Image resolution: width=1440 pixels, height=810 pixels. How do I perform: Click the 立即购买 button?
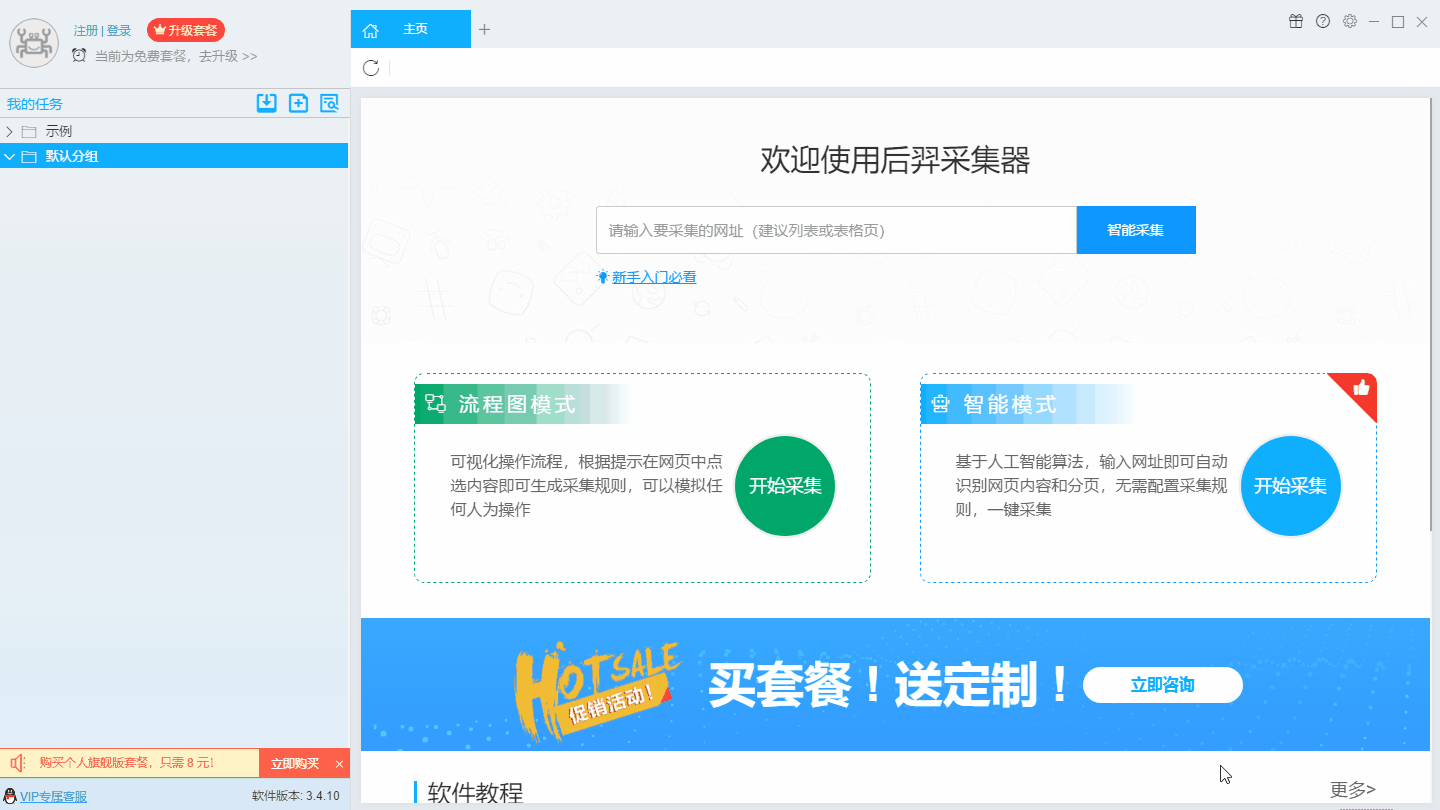[295, 763]
